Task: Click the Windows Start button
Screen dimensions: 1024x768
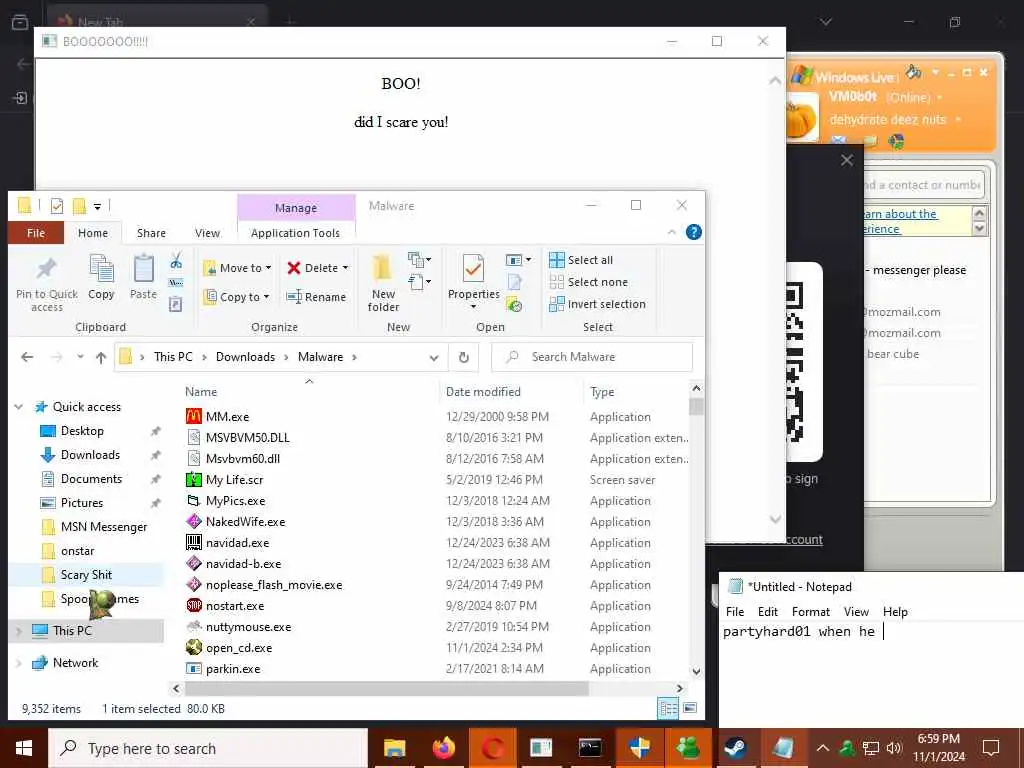Action: point(24,748)
